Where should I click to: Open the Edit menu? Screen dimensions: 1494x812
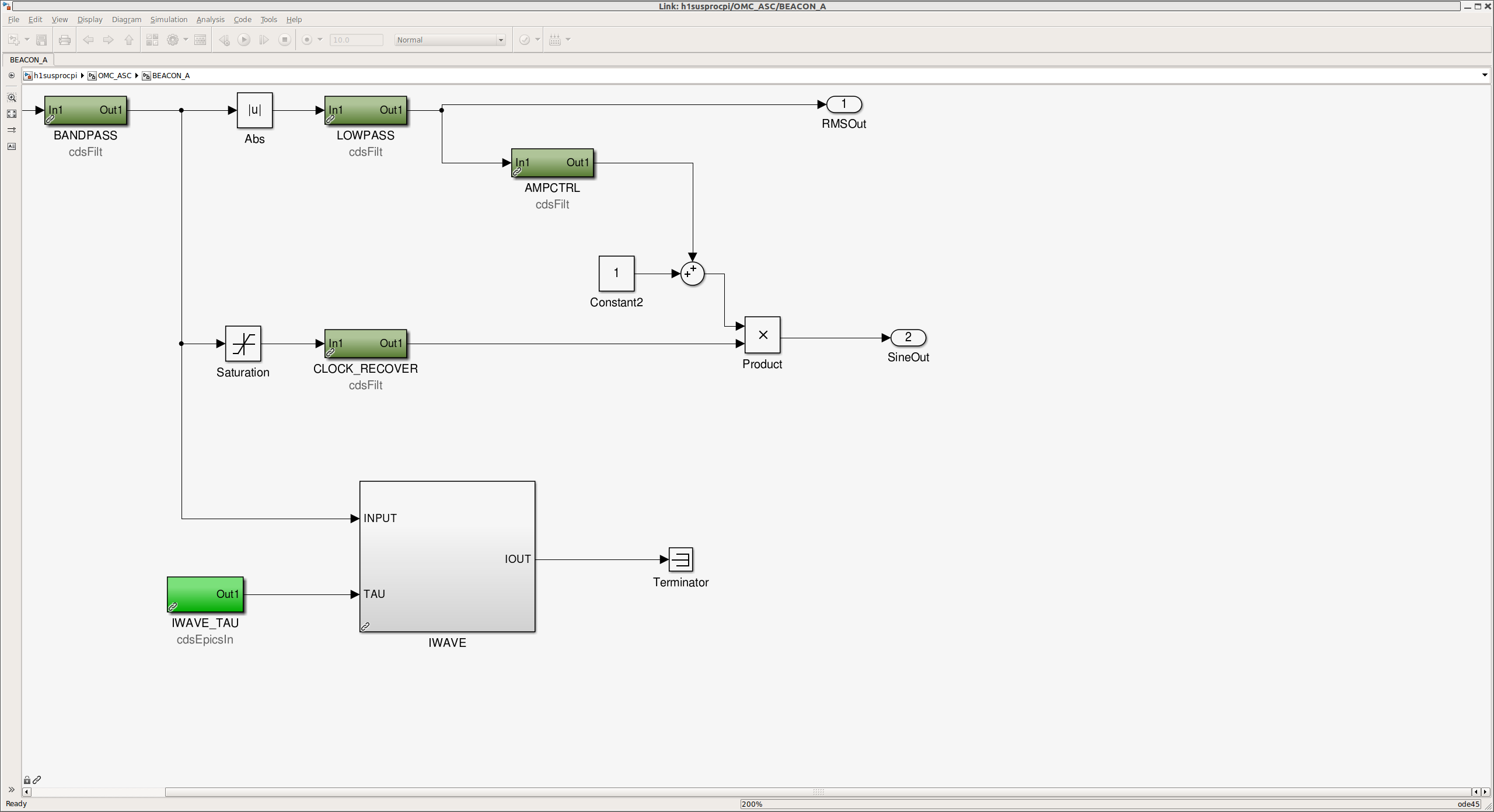[36, 19]
